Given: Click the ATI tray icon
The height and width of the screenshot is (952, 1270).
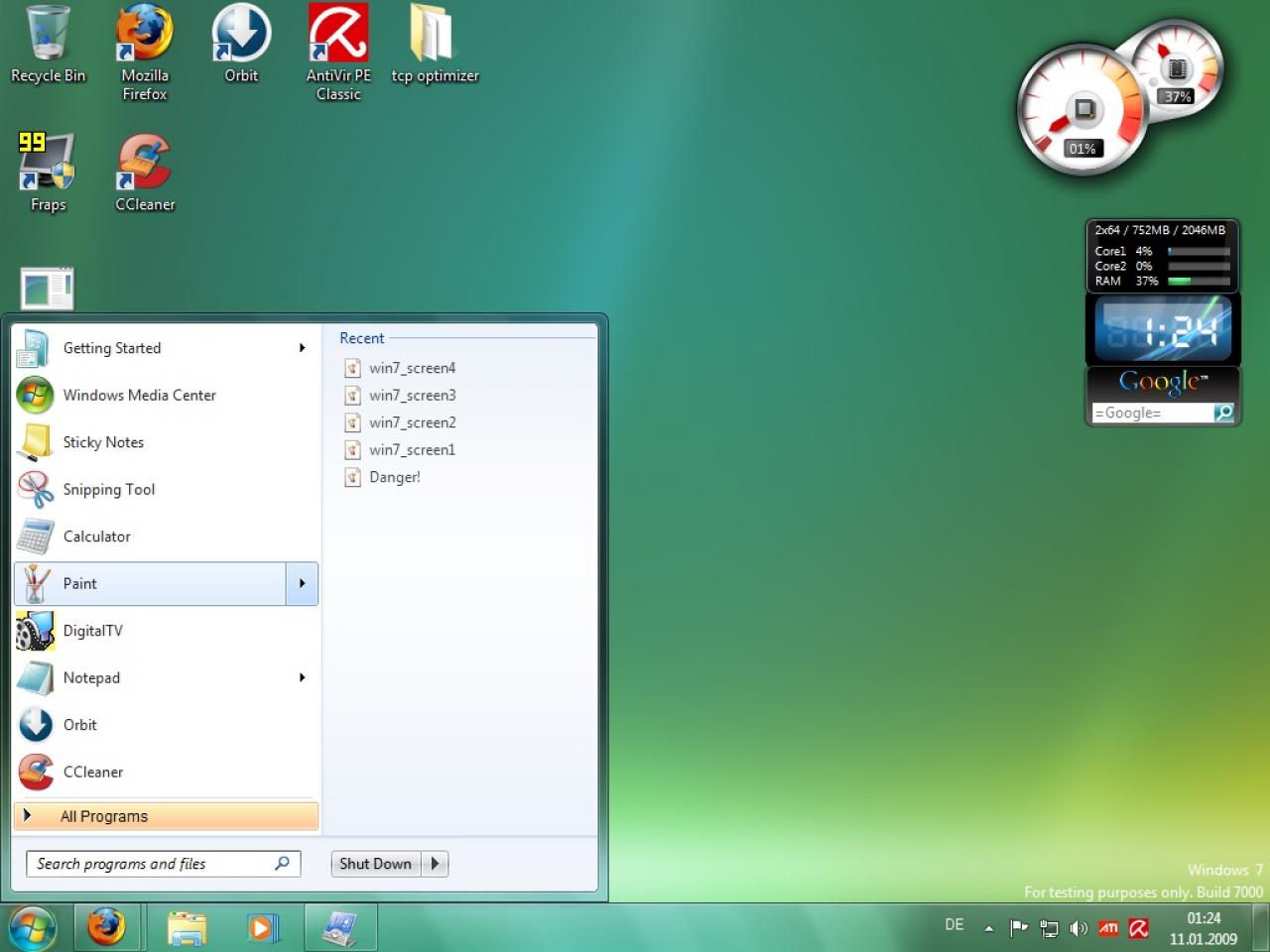Looking at the screenshot, I should (x=1108, y=928).
